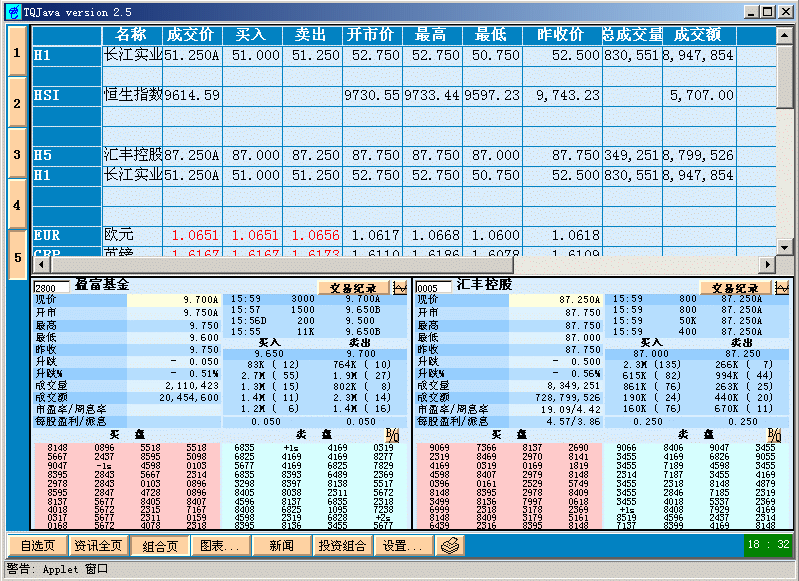799x581 pixels.
Task: Open the 图表... dialog
Action: coord(220,546)
